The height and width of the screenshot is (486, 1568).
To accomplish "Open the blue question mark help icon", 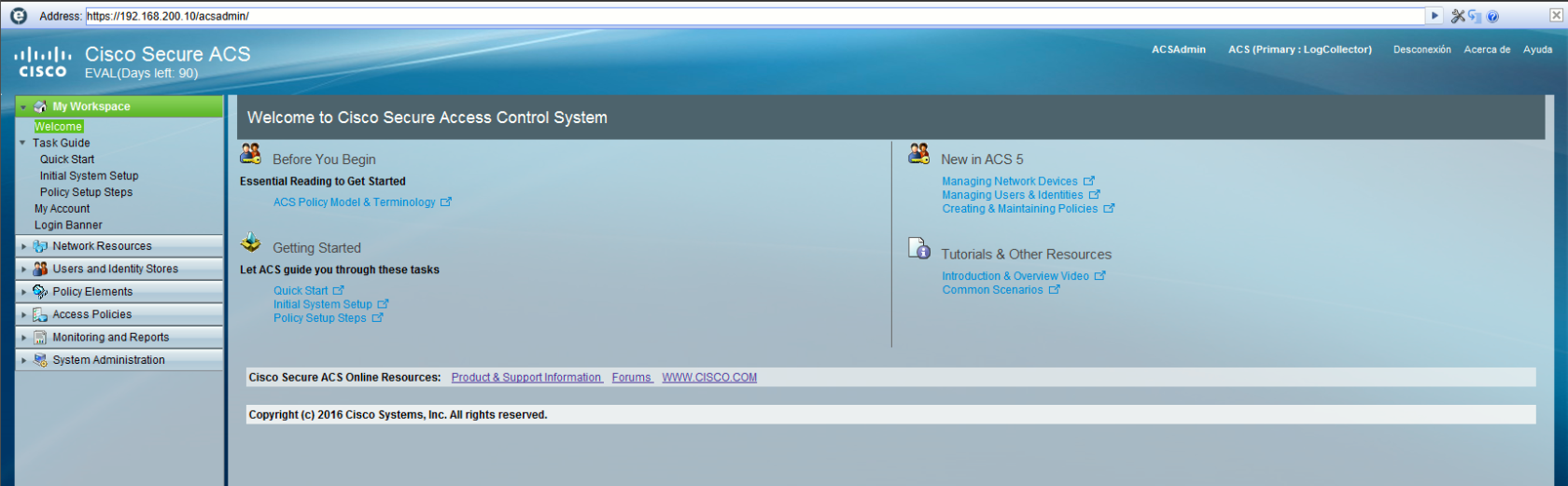I will tap(1492, 16).
